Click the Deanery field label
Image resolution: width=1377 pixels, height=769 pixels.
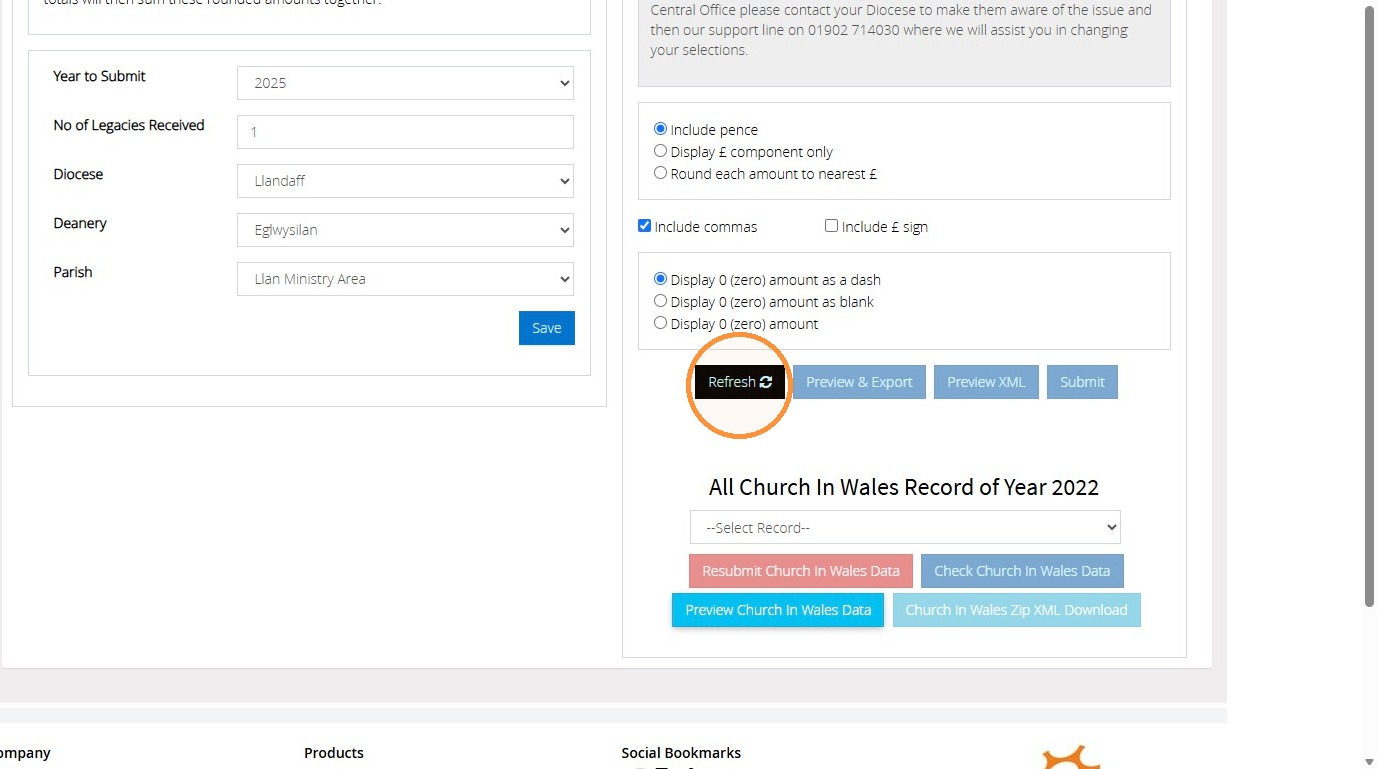[x=80, y=223]
